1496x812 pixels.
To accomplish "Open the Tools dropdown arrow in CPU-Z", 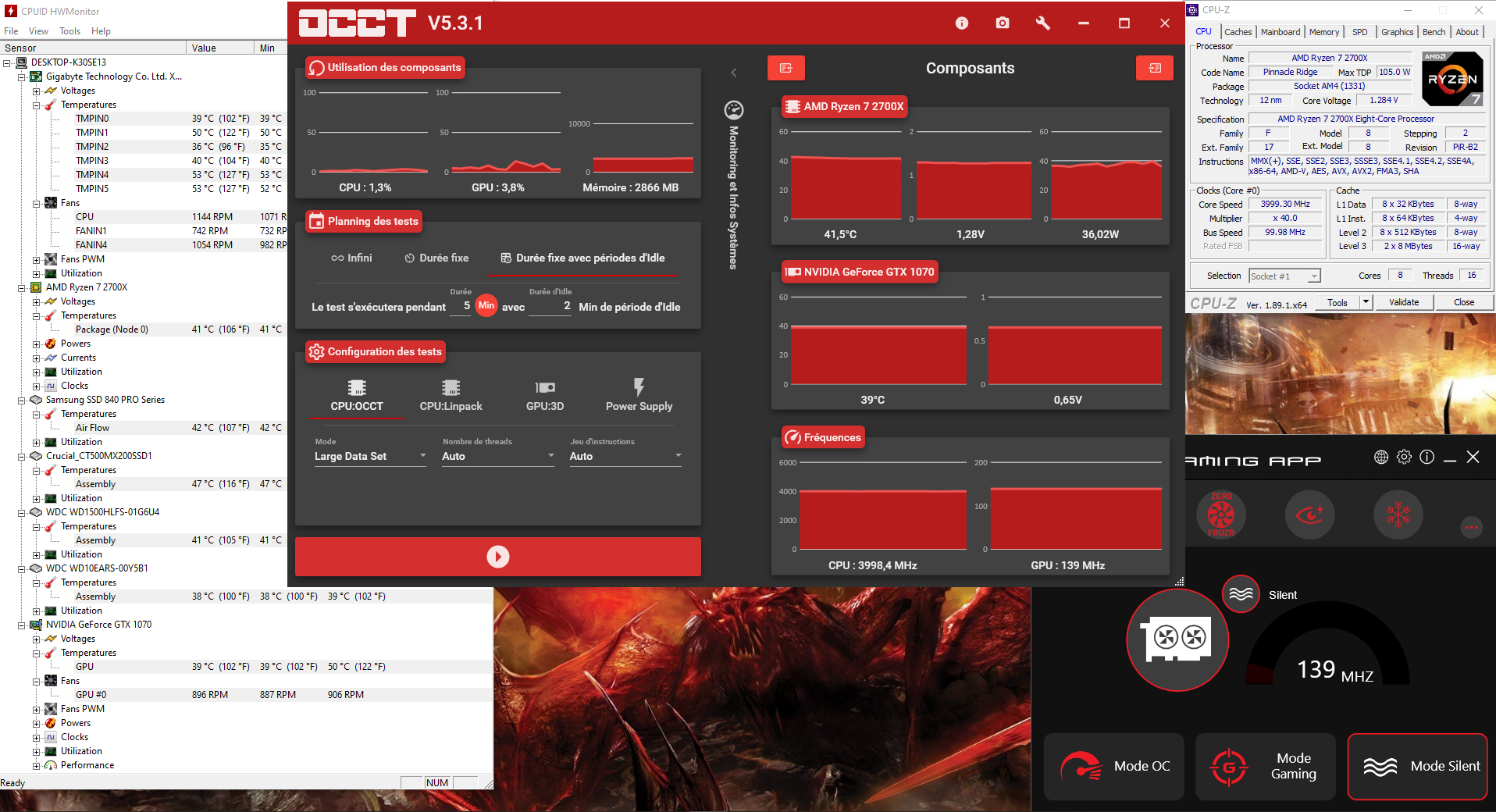I will [1366, 302].
